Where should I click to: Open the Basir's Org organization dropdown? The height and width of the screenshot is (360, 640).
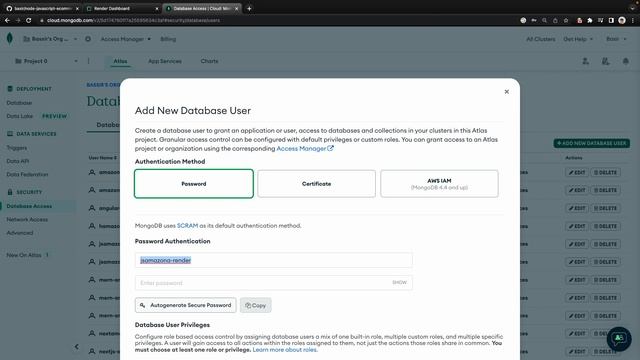click(50, 39)
